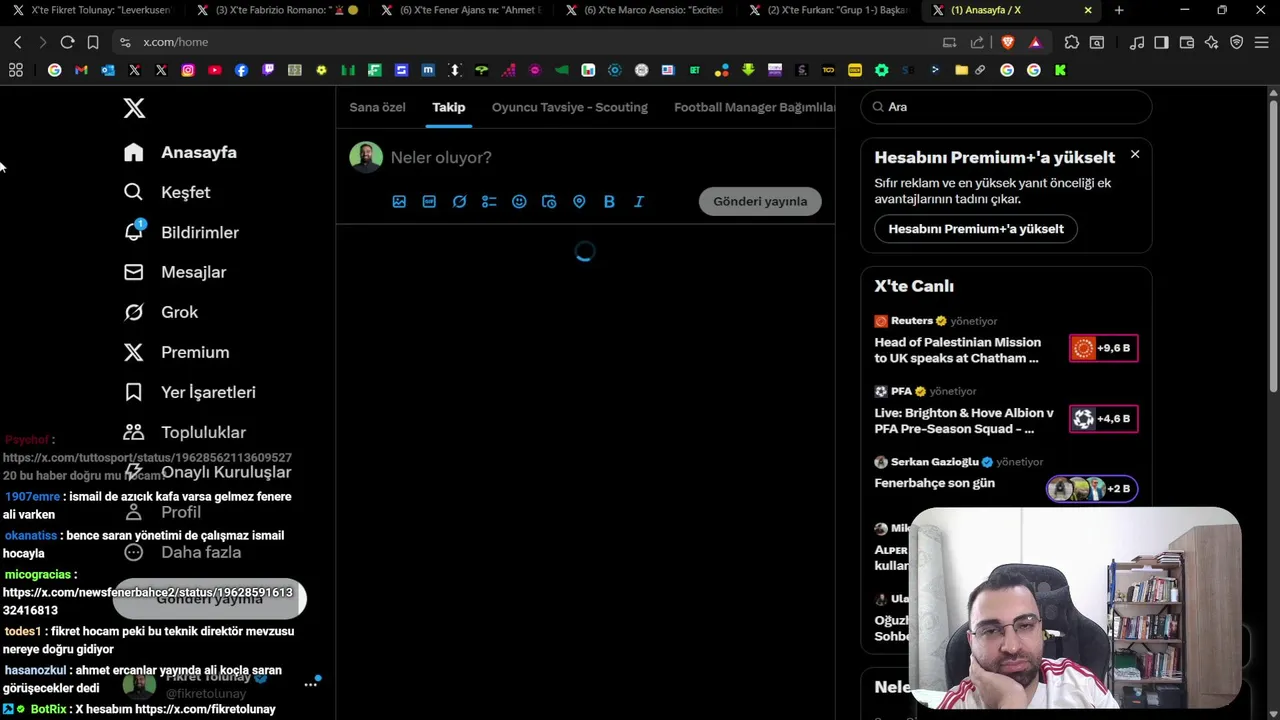Select the Takip tab
This screenshot has width=1280, height=720.
[449, 107]
